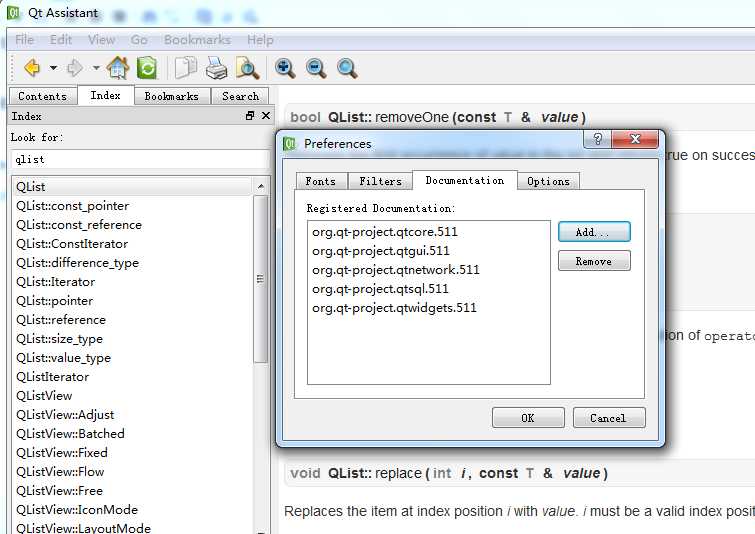The height and width of the screenshot is (534, 755).
Task: Float the Index dock panel
Action: pyautogui.click(x=249, y=116)
